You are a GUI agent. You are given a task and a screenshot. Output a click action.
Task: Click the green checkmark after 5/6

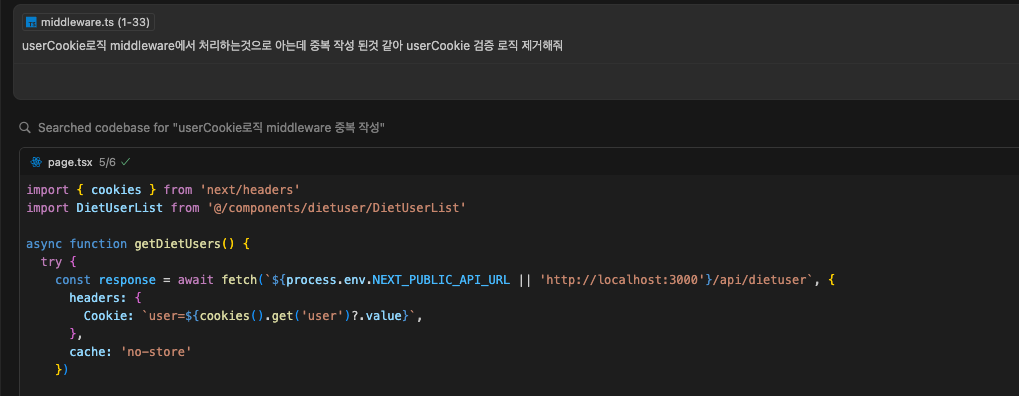pyautogui.click(x=125, y=161)
